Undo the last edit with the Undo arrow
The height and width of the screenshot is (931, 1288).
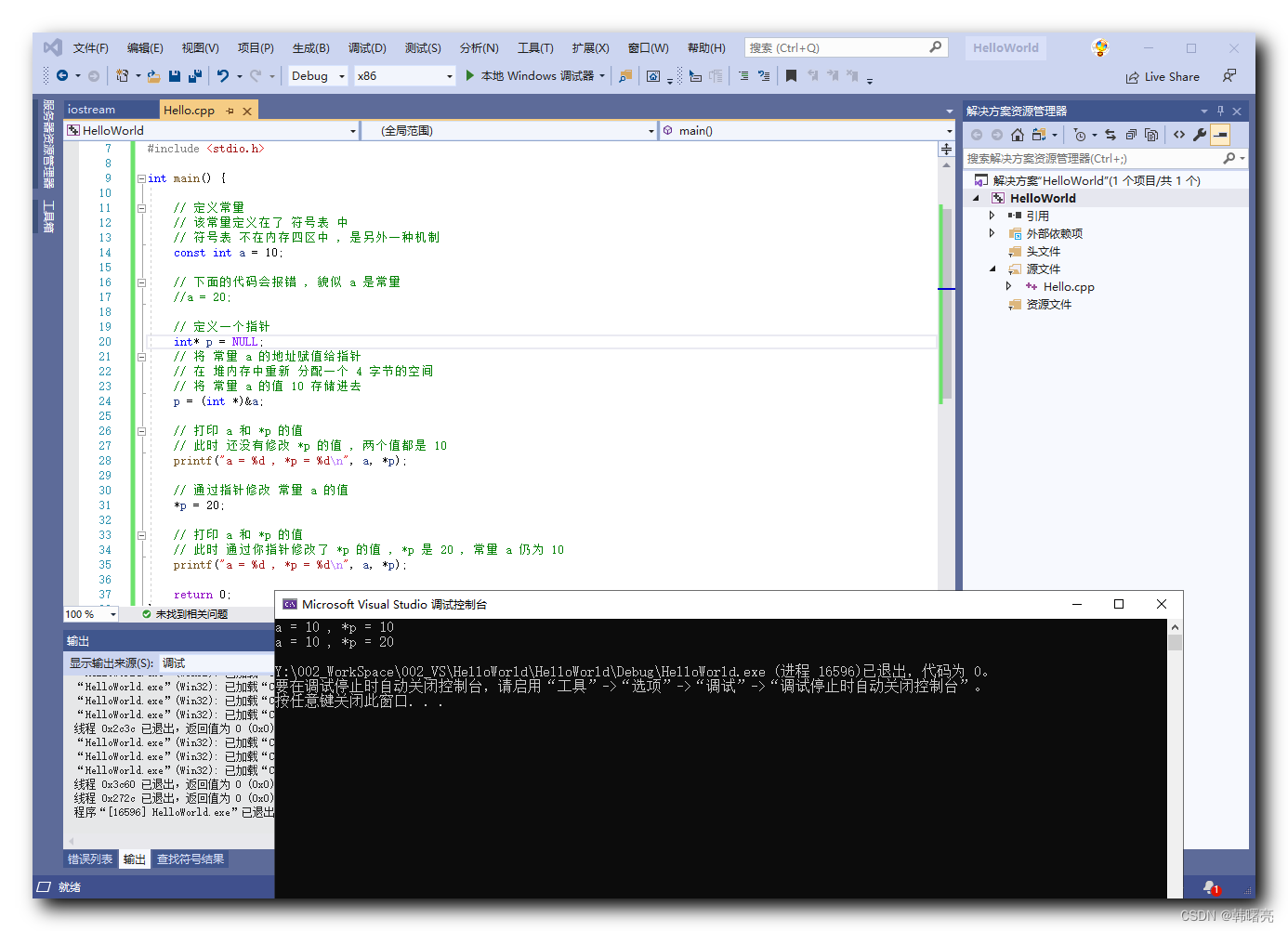click(223, 76)
